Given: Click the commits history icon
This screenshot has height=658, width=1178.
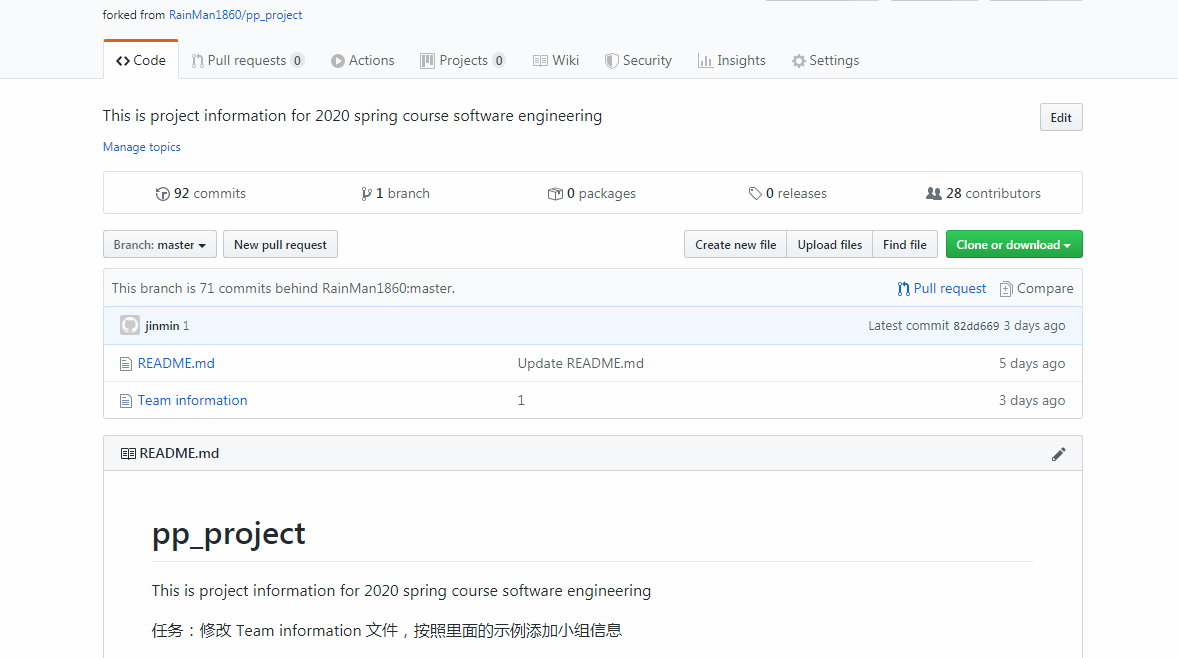Looking at the screenshot, I should click(163, 194).
